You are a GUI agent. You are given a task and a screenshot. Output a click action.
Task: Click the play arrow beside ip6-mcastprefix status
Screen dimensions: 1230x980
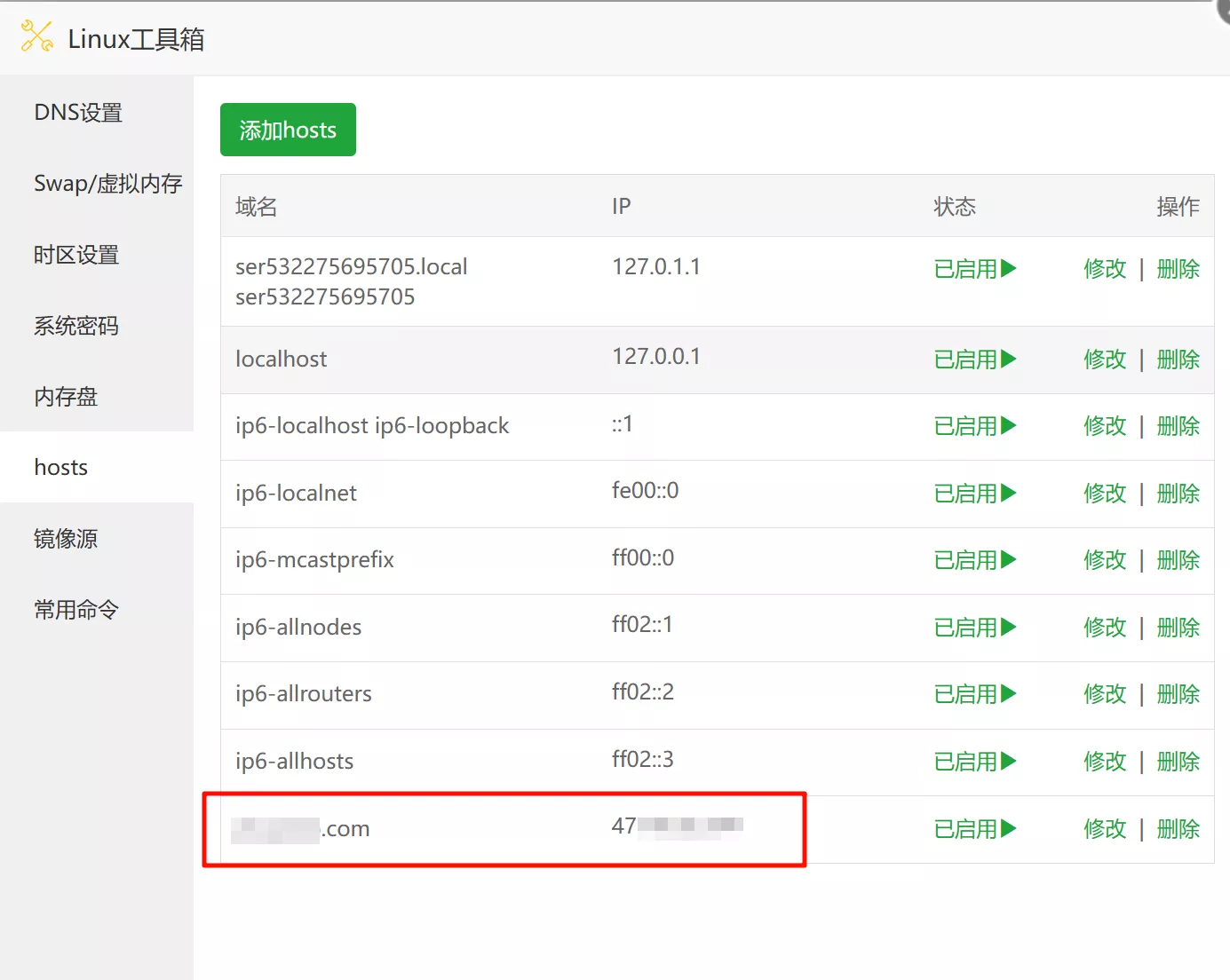tap(1008, 560)
